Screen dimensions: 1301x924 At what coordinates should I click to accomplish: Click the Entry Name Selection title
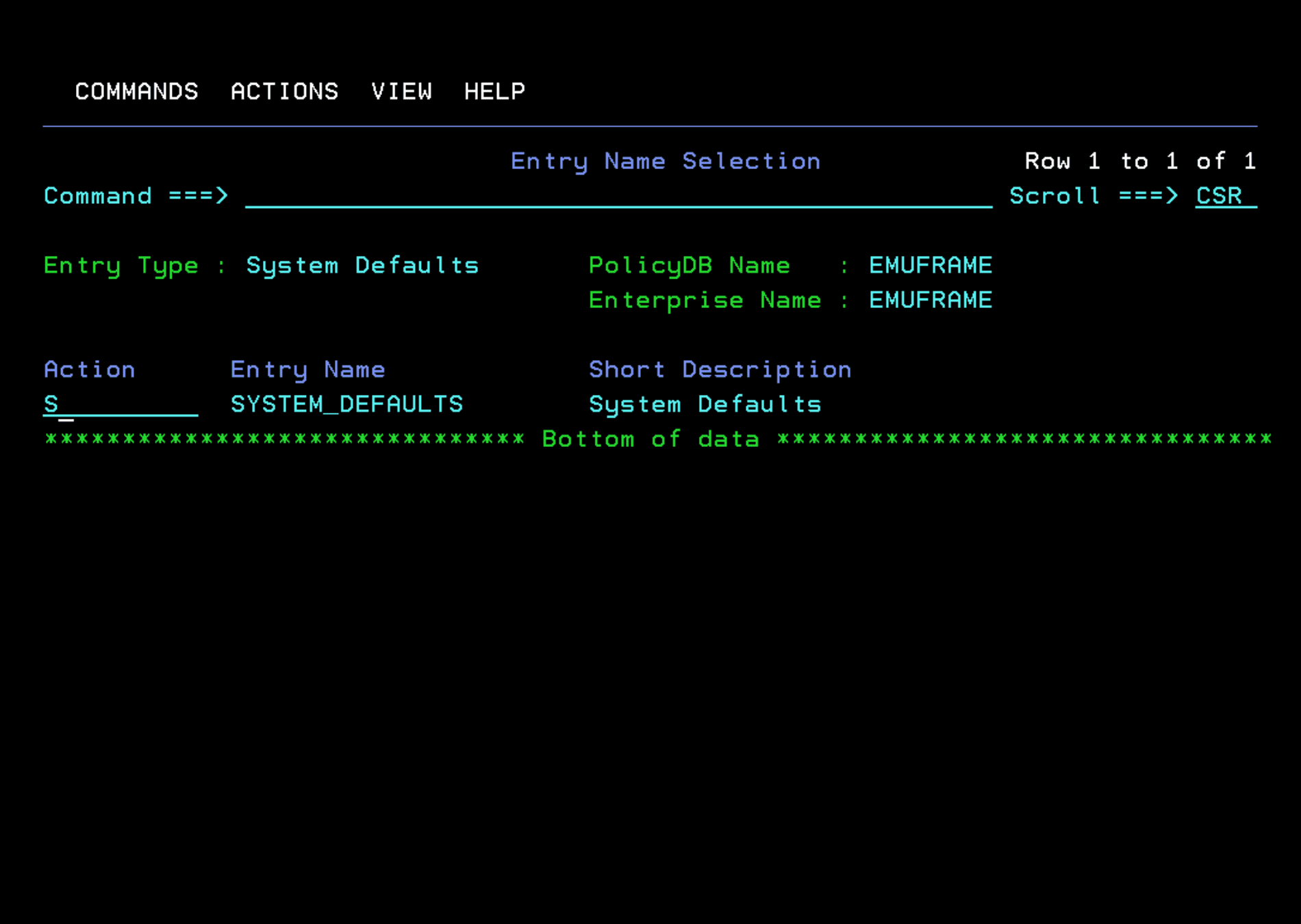[665, 161]
